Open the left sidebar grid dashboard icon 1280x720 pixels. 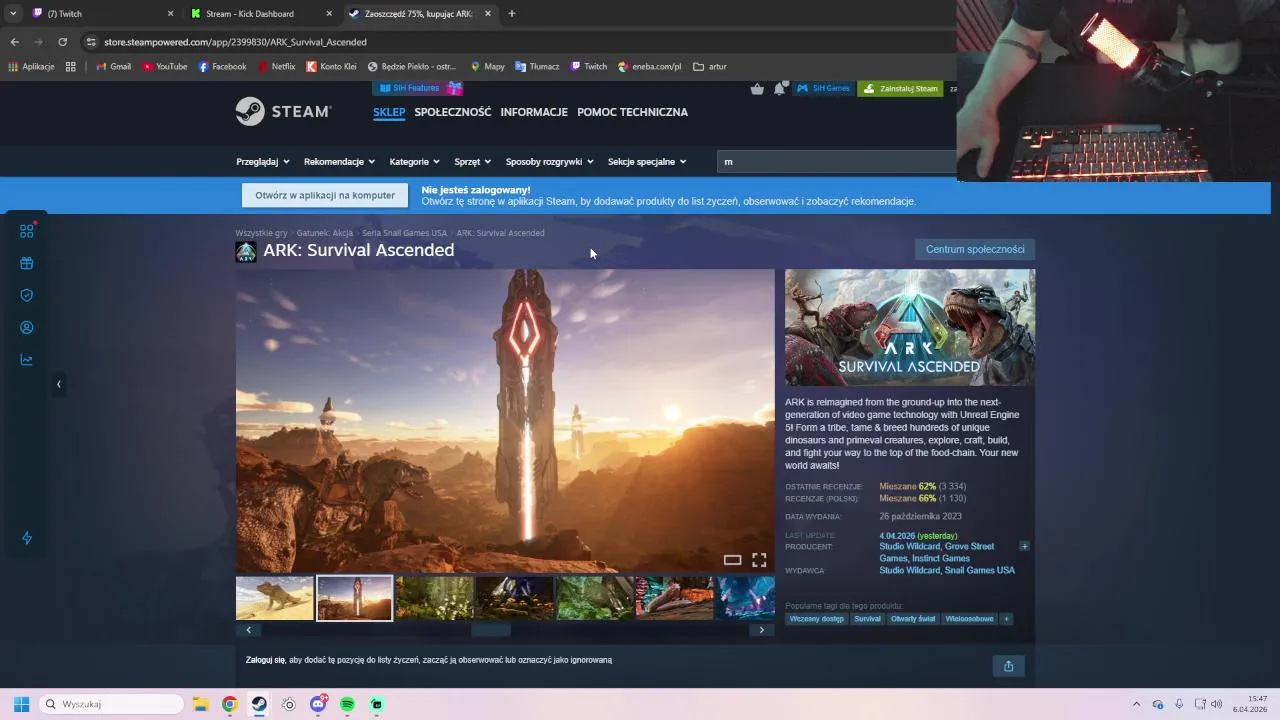coord(27,231)
